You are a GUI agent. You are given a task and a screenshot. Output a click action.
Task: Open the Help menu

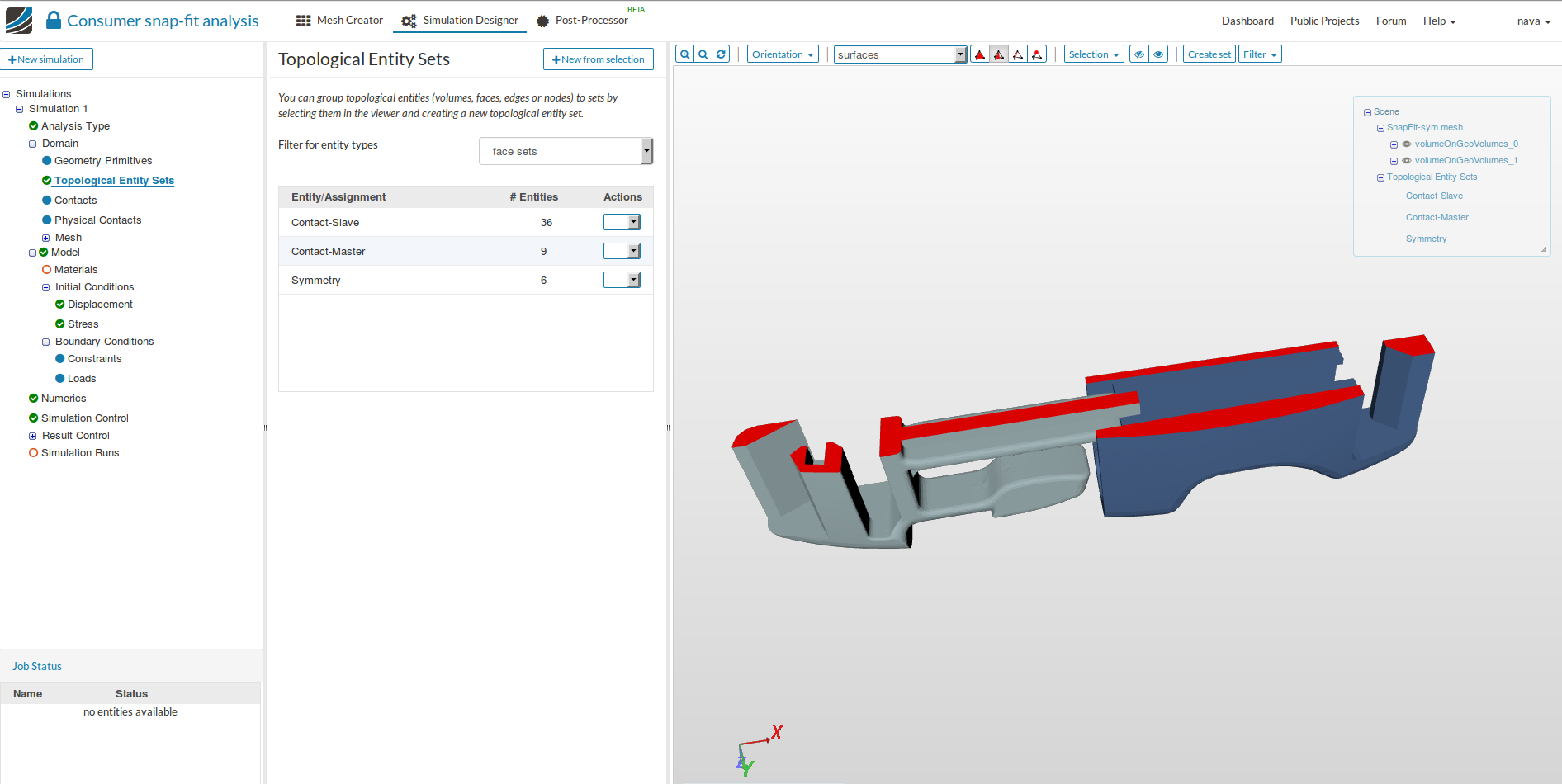click(1439, 21)
